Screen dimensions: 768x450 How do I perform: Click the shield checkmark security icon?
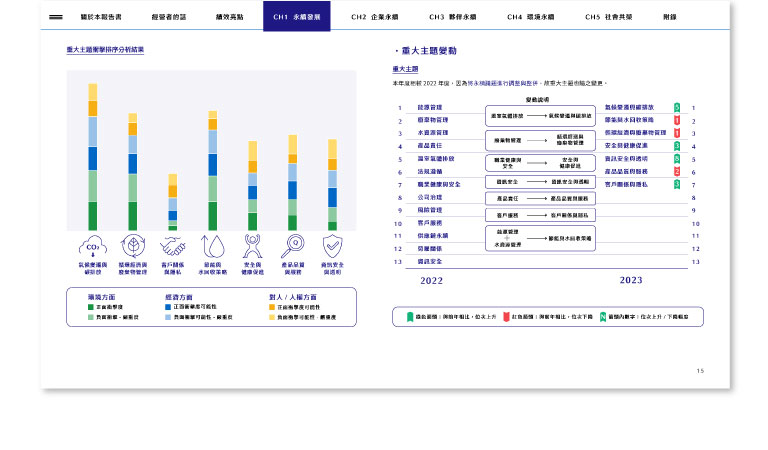[x=333, y=246]
